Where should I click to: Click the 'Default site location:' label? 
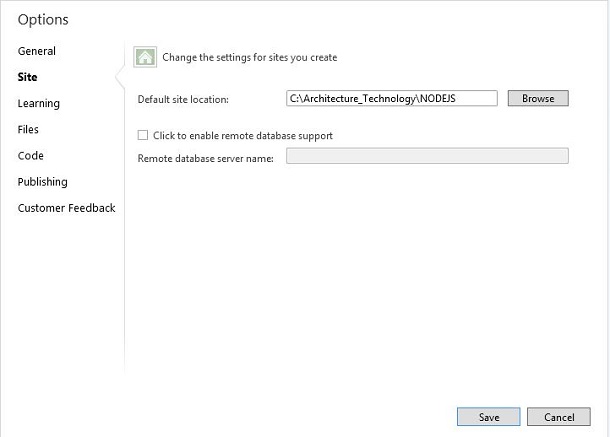click(183, 99)
